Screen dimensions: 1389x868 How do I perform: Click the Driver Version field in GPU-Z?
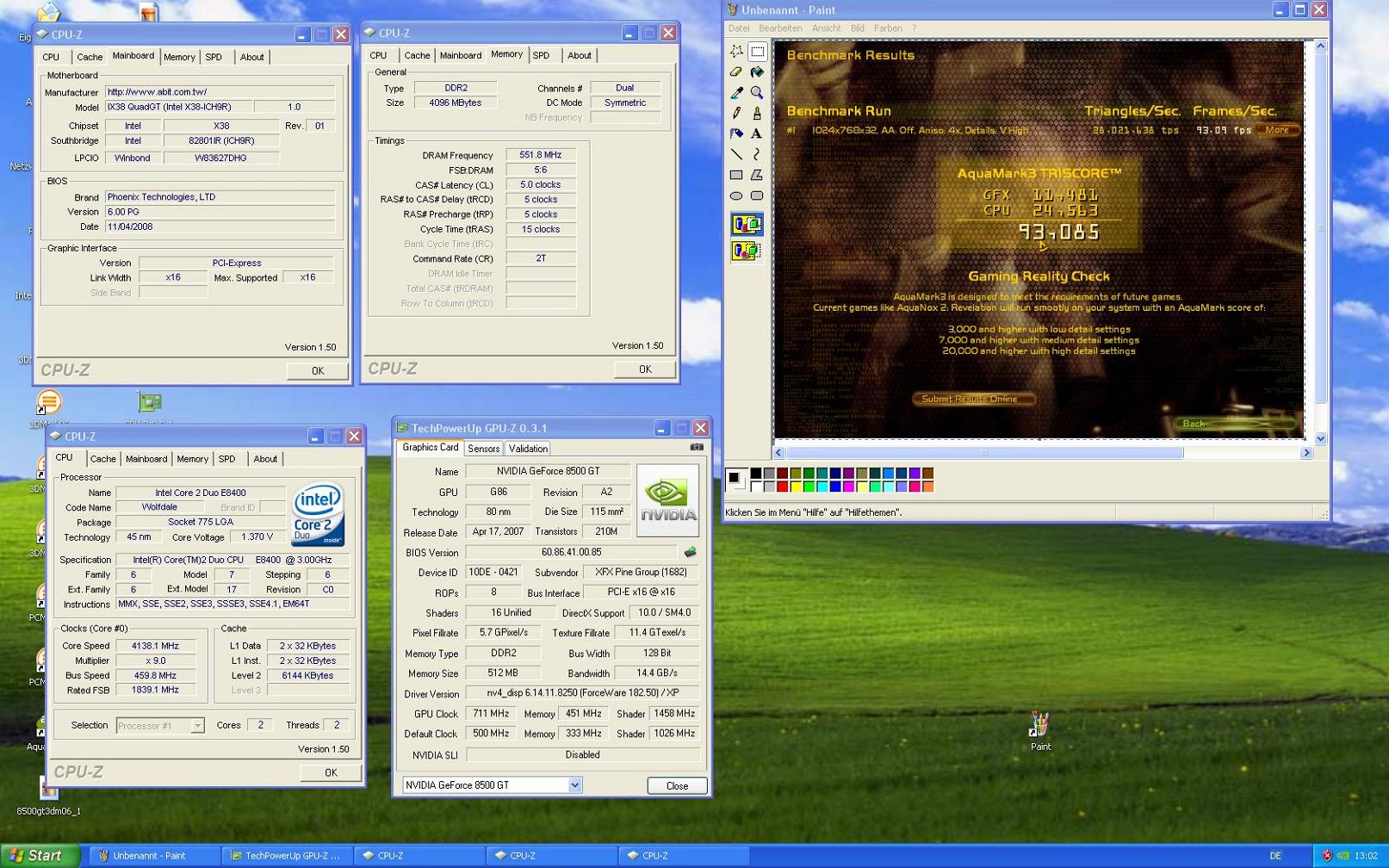pyautogui.click(x=582, y=693)
